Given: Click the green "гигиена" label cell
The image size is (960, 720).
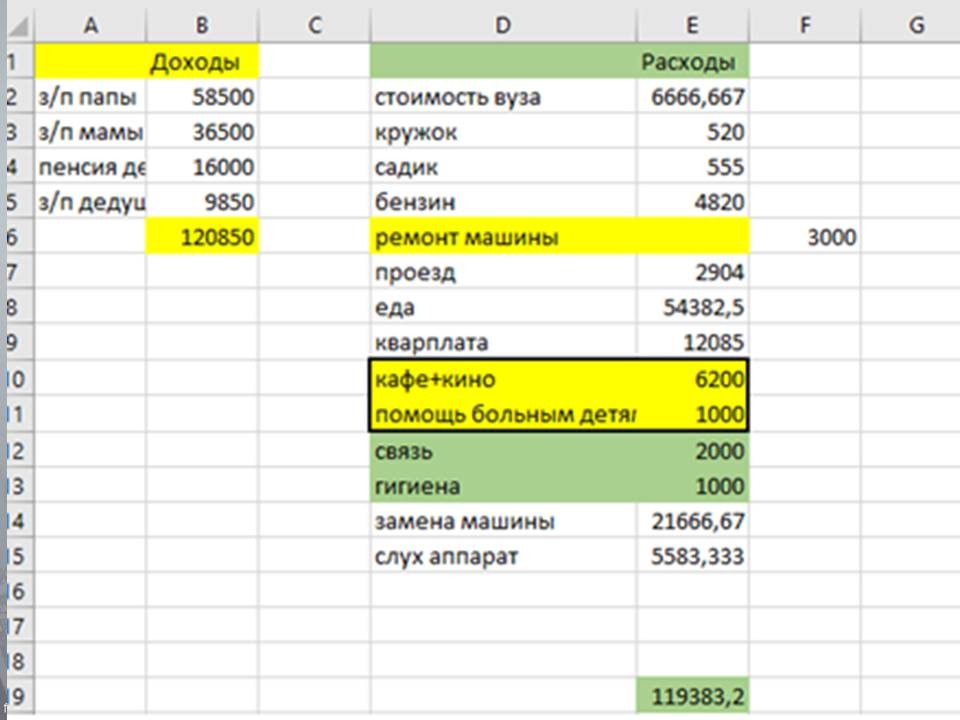Looking at the screenshot, I should [x=502, y=486].
